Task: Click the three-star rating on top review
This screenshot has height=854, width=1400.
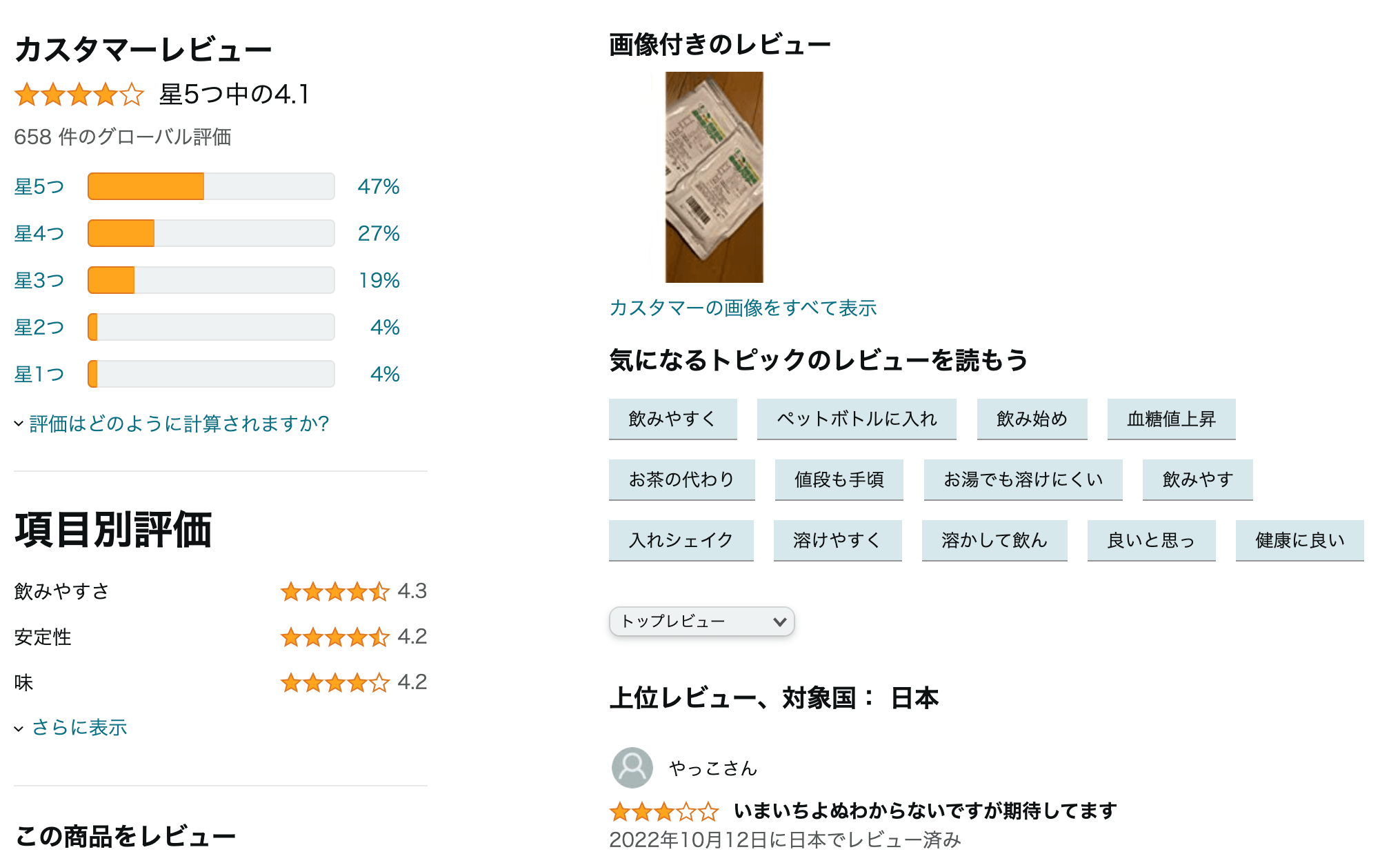Action: point(664,811)
